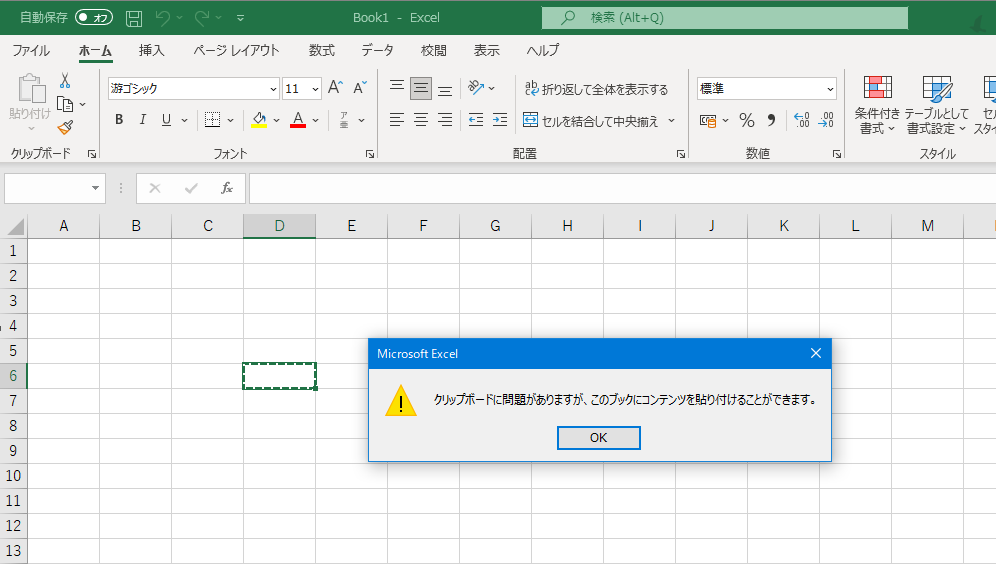Open テーブルとして書式設定 format as table menu
This screenshot has height=564, width=996.
pos(936,105)
